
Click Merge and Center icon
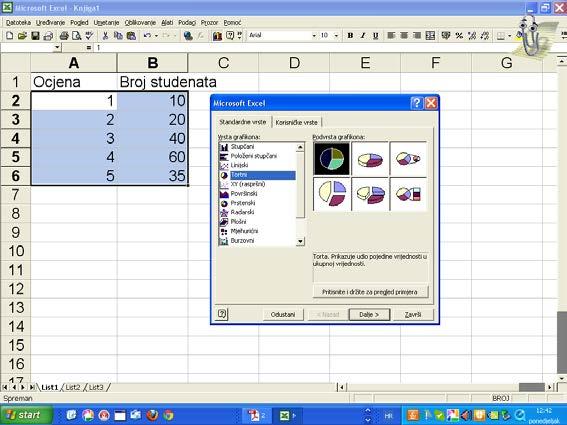[430, 35]
